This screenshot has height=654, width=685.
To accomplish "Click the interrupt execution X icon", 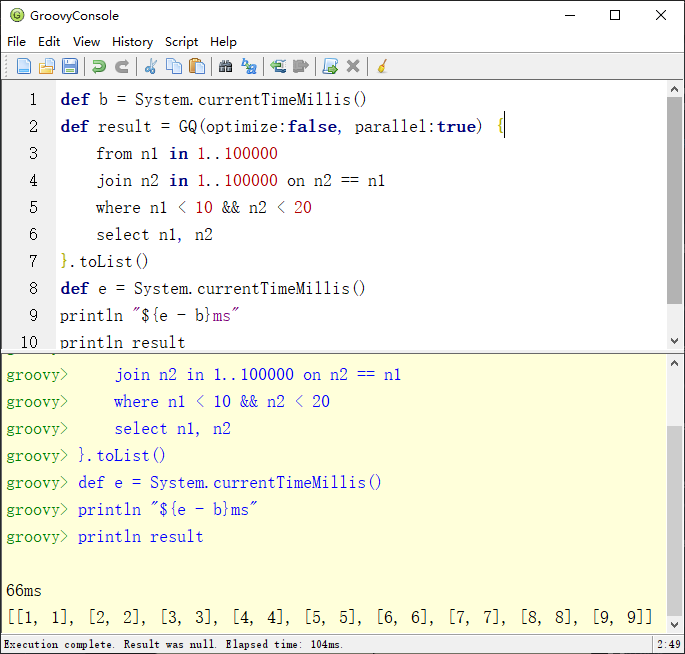I will coord(353,66).
